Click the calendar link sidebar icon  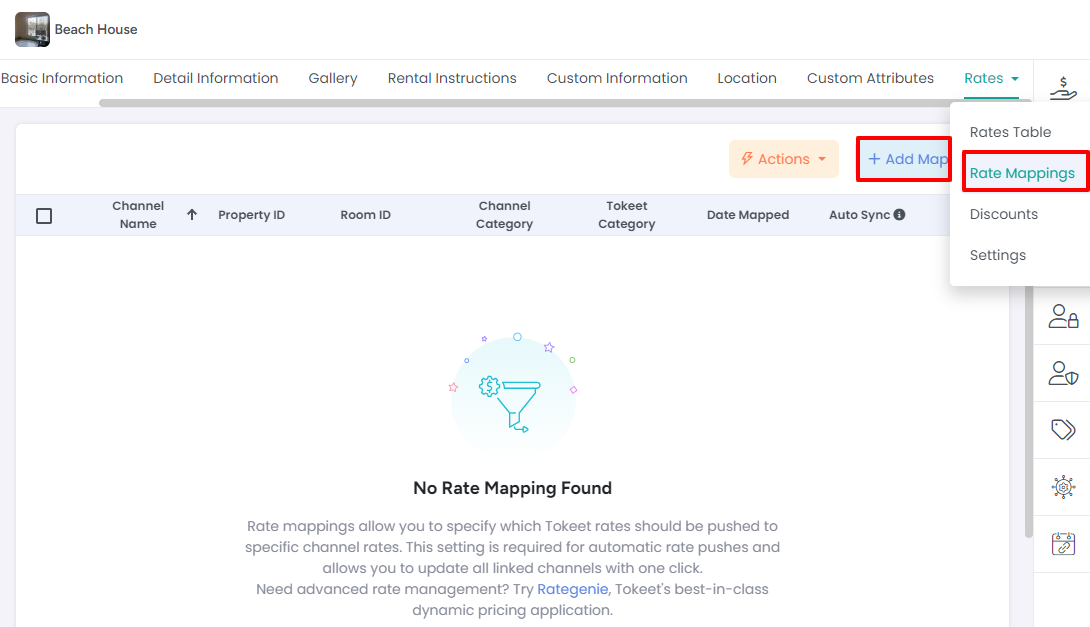tap(1062, 544)
